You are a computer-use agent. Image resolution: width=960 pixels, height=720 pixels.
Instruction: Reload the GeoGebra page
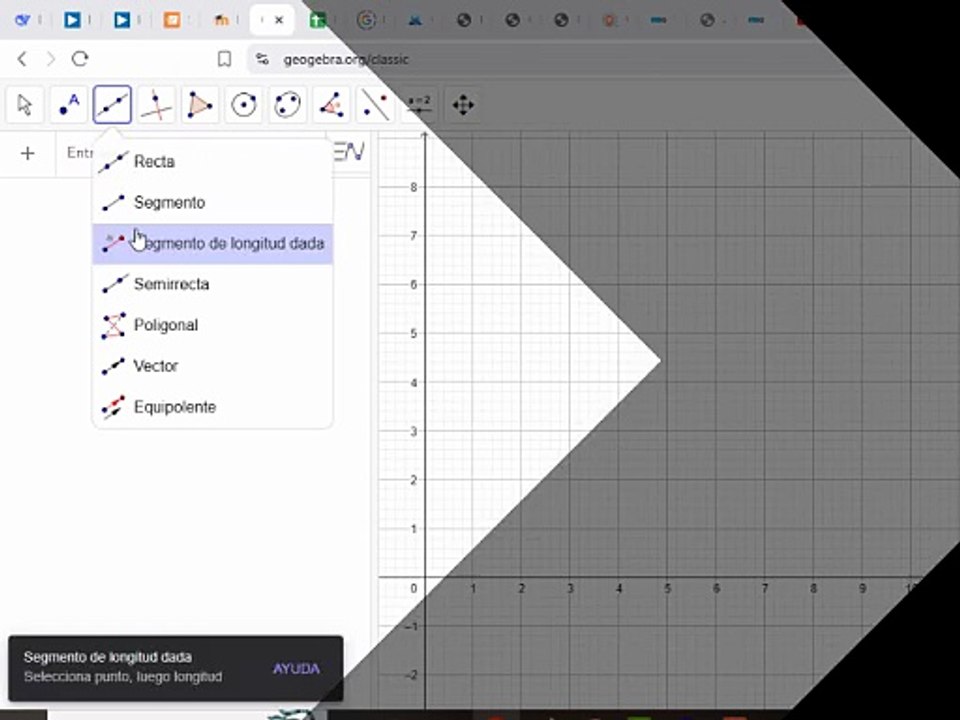[x=80, y=59]
